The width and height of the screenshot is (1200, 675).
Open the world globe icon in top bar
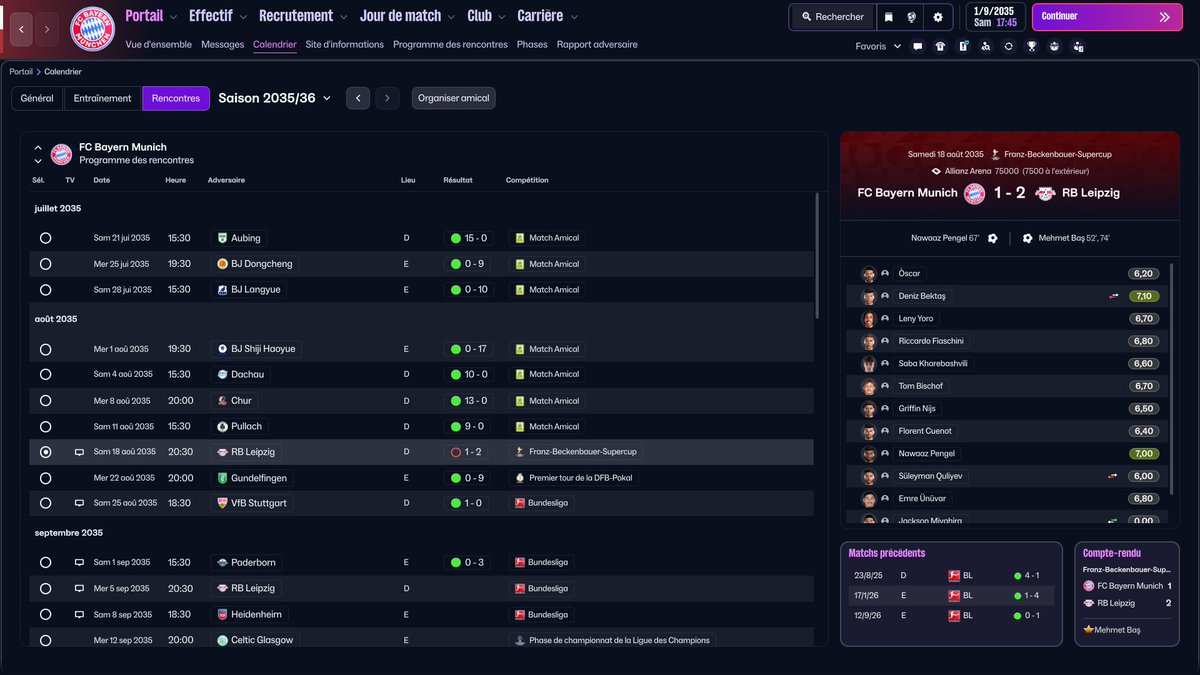click(912, 17)
